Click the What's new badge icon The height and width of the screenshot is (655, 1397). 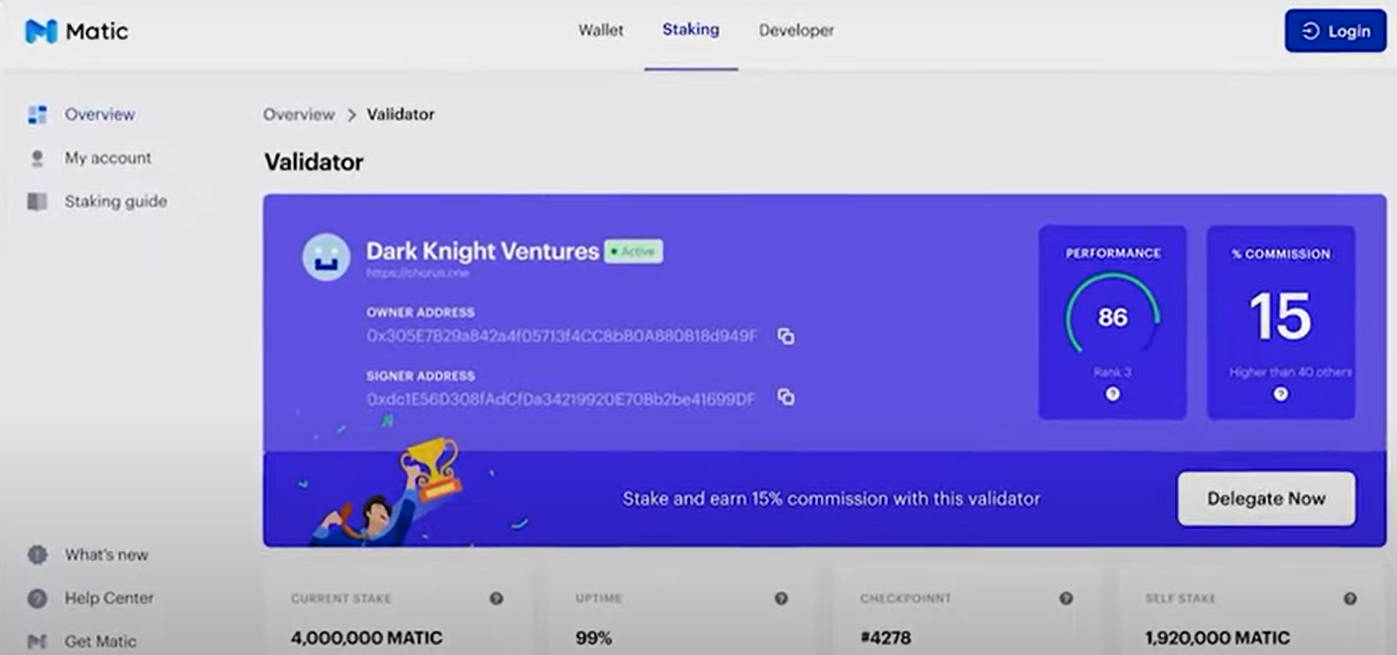point(37,554)
